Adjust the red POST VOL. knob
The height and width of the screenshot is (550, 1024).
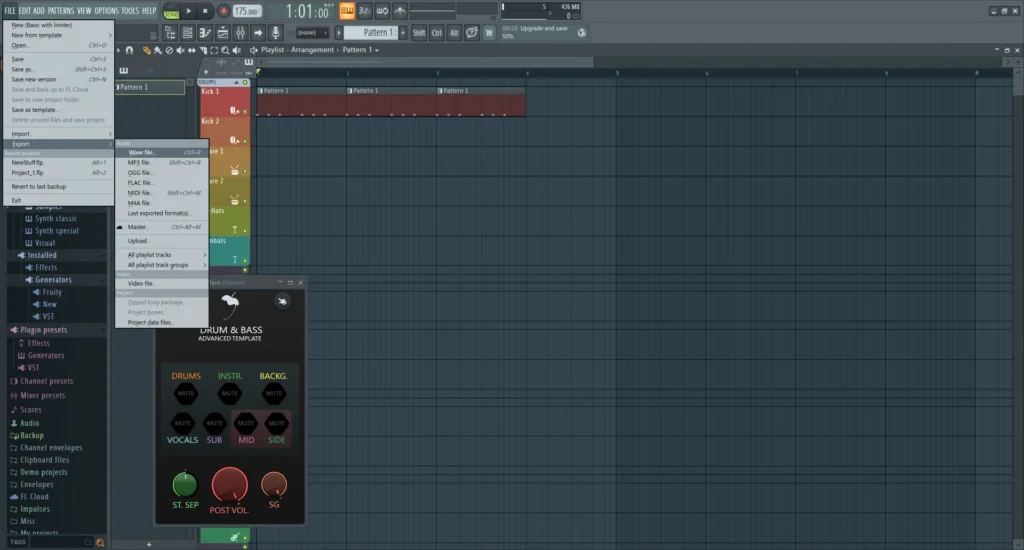(x=229, y=485)
